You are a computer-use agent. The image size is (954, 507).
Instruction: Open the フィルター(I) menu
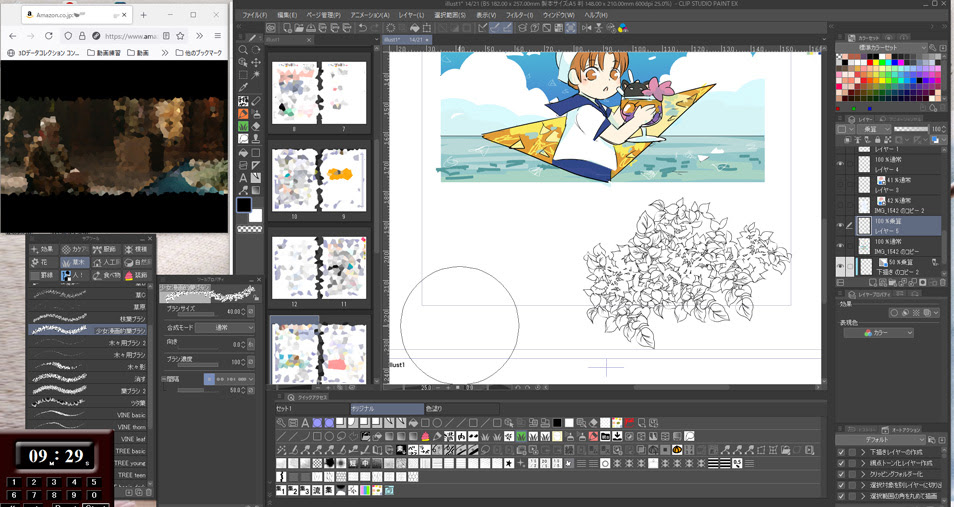[519, 15]
